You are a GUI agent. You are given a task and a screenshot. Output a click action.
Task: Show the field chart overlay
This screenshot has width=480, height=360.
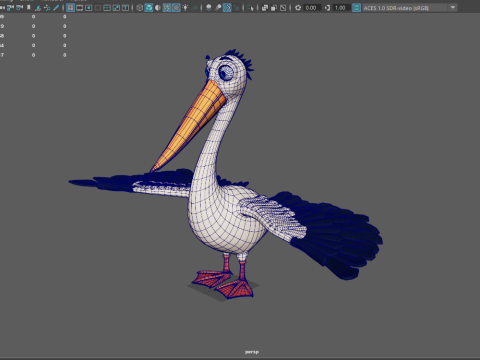pyautogui.click(x=107, y=8)
